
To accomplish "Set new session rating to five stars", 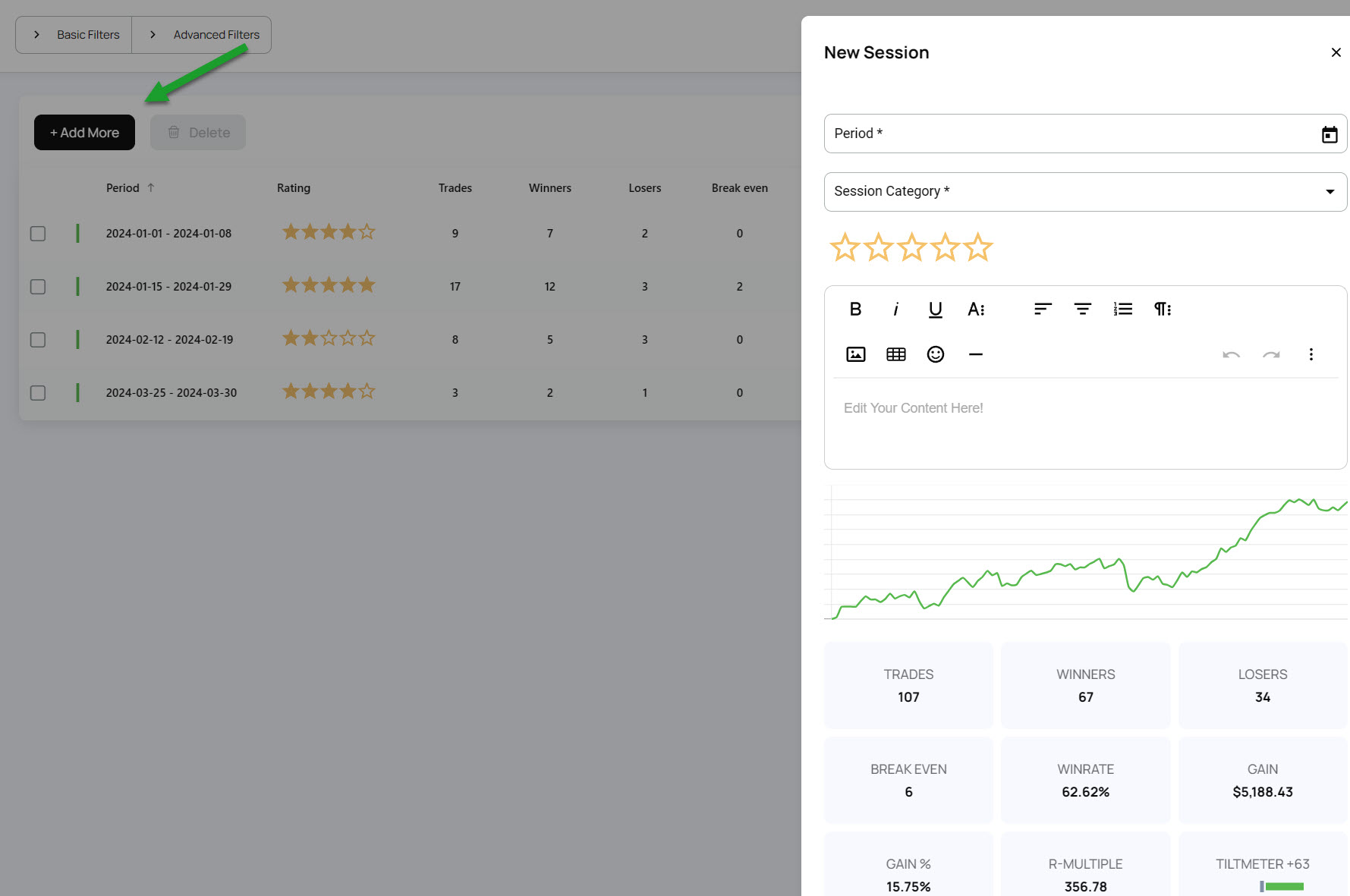I will tap(978, 247).
